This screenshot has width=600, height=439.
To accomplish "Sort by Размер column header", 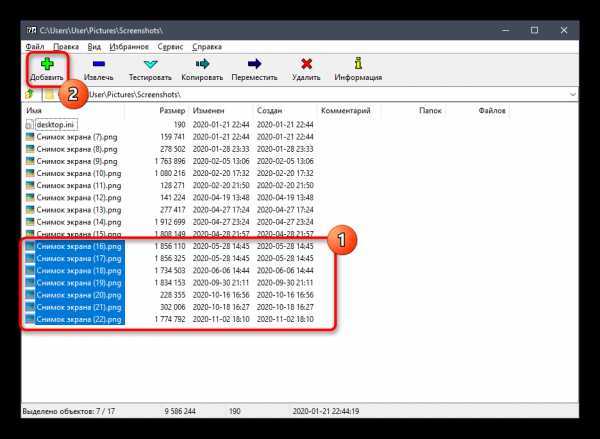I will (x=172, y=111).
